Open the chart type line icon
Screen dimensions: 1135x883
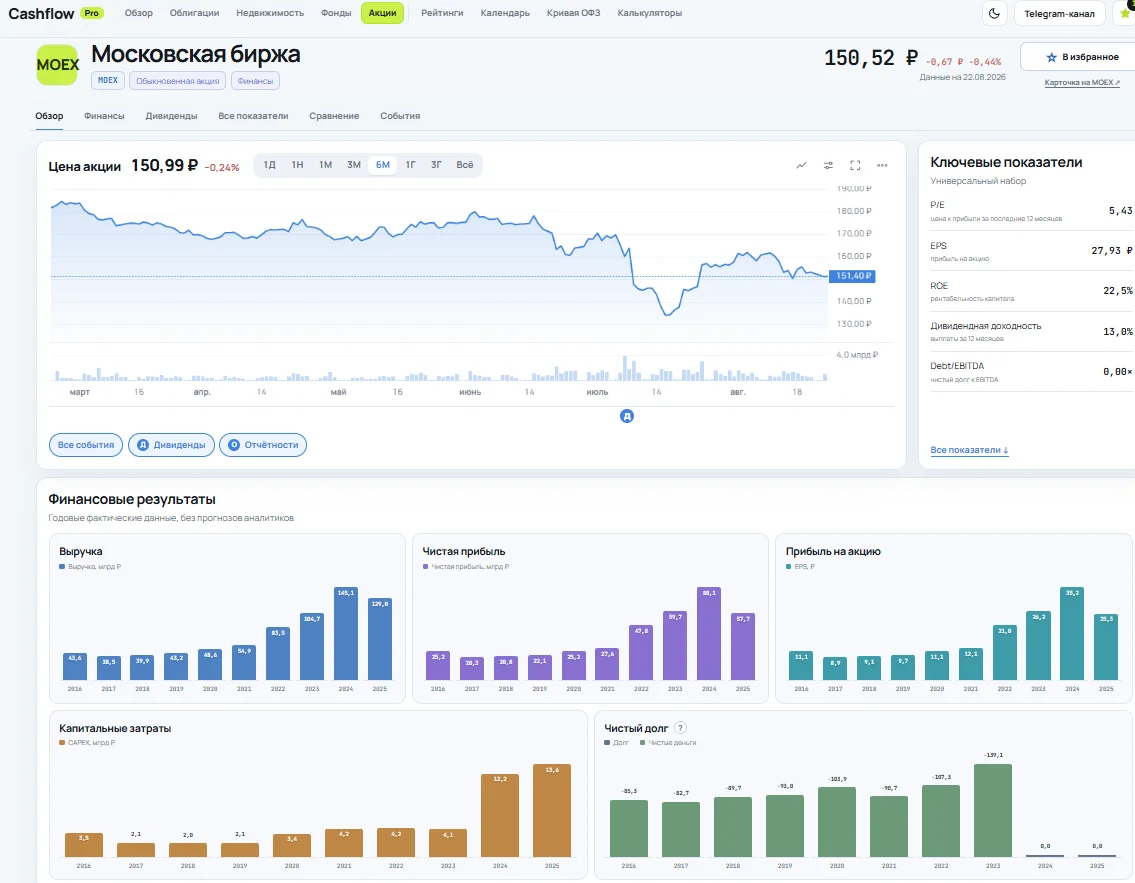tap(801, 166)
